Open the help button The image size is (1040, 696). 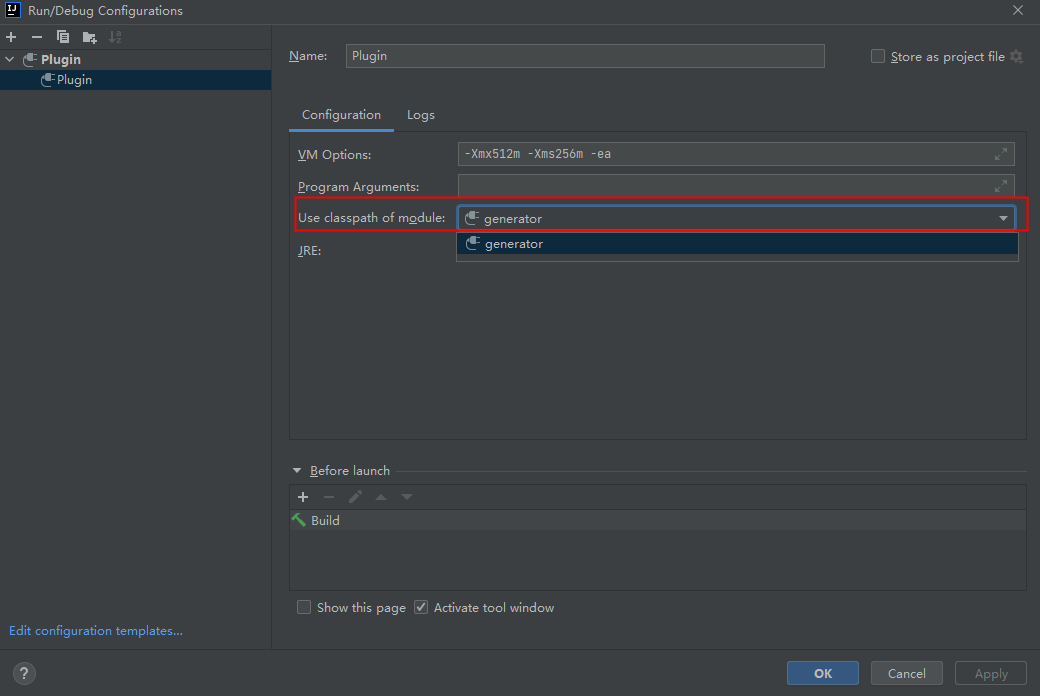click(24, 673)
